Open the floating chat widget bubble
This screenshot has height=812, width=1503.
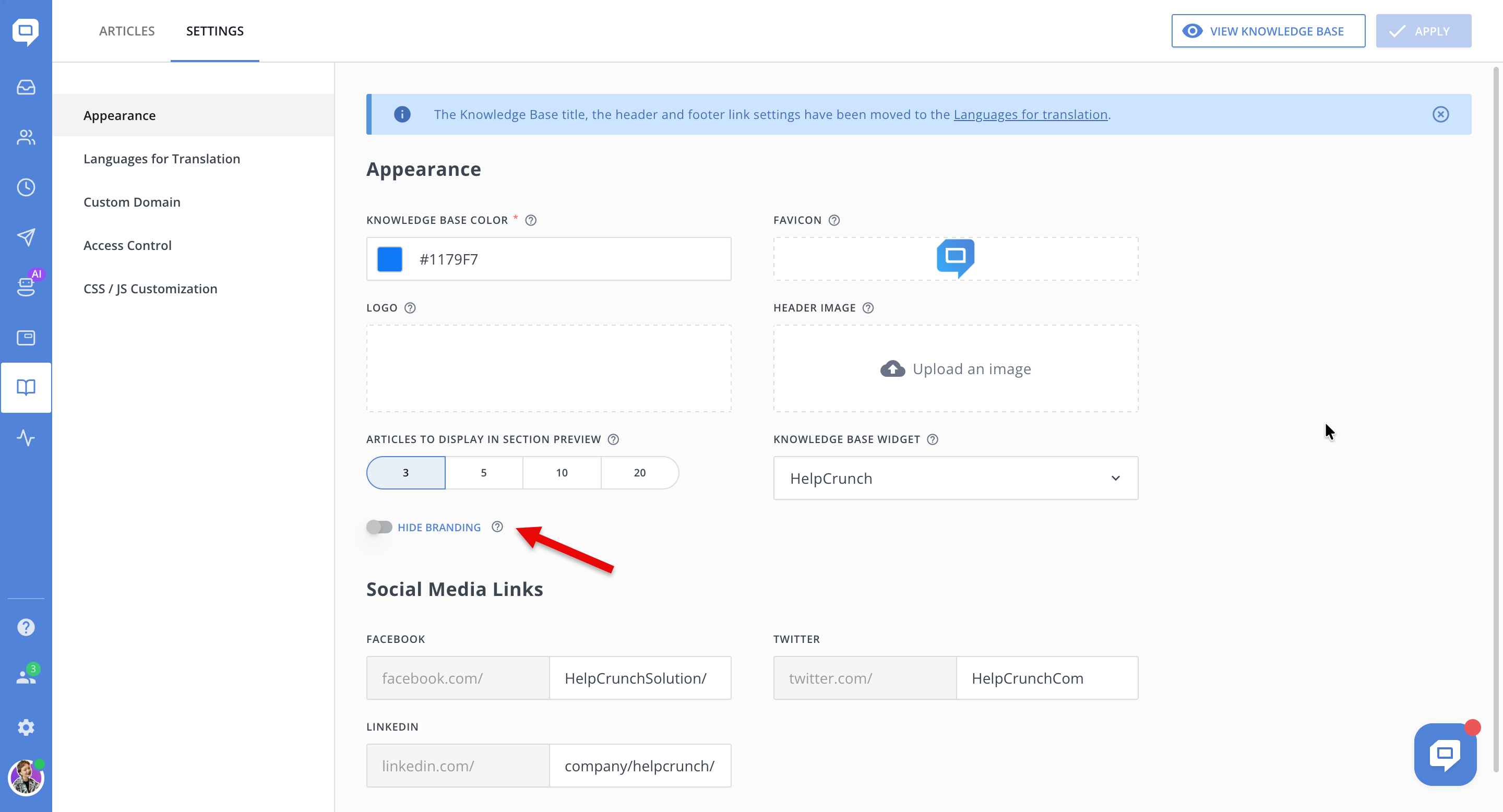(1445, 754)
